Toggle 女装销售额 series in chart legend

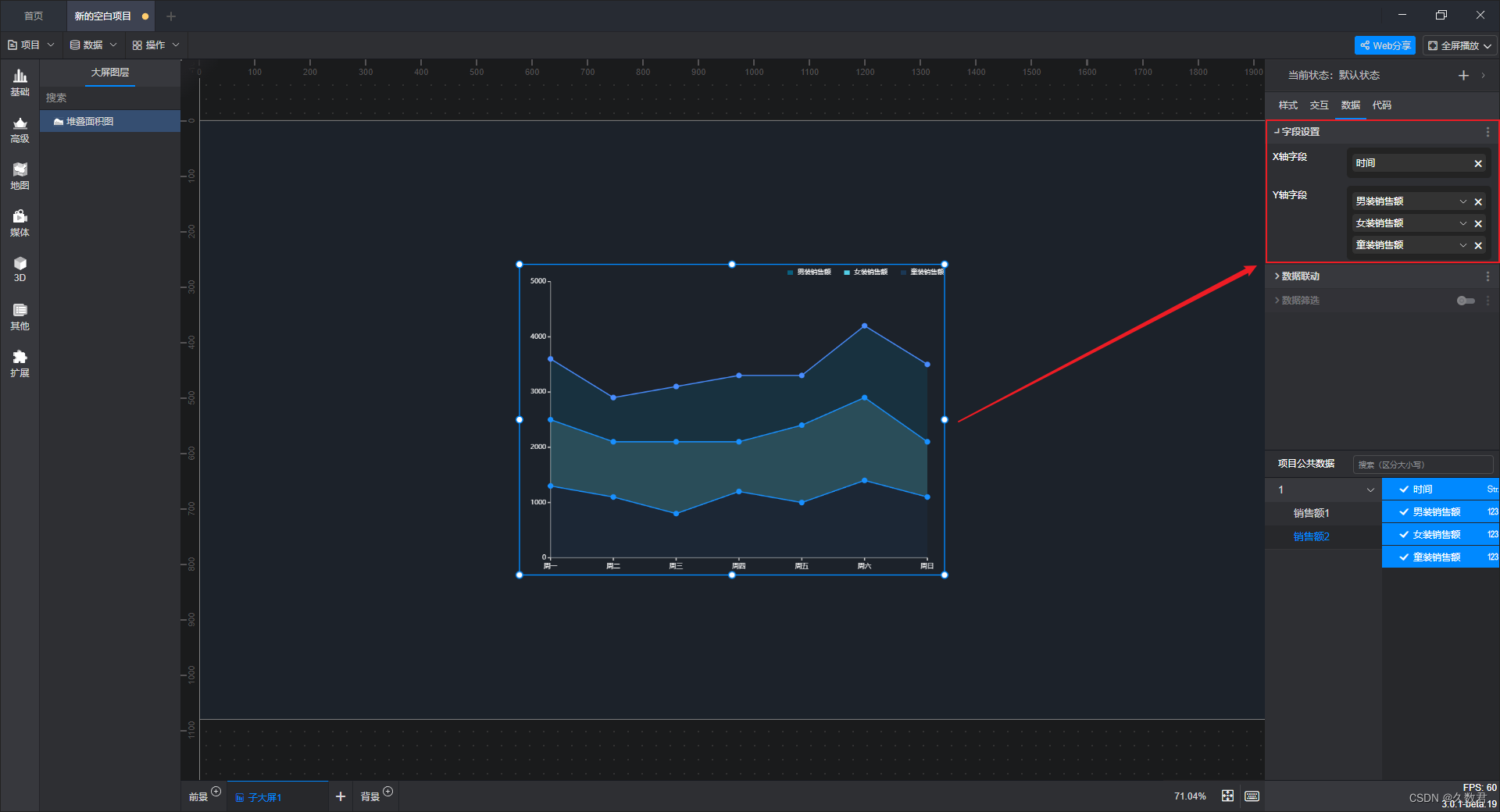pos(866,272)
